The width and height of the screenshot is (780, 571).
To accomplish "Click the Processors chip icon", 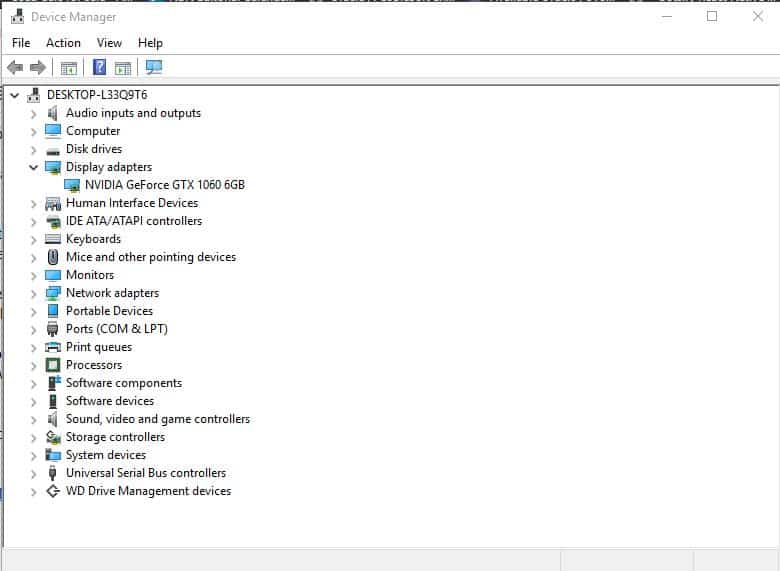I will [53, 365].
